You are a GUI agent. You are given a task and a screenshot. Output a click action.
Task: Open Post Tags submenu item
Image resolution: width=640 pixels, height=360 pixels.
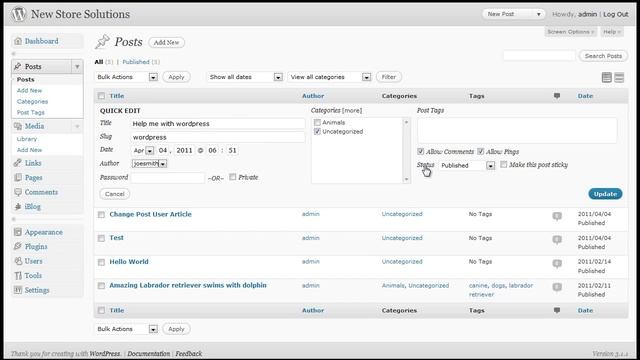31,112
